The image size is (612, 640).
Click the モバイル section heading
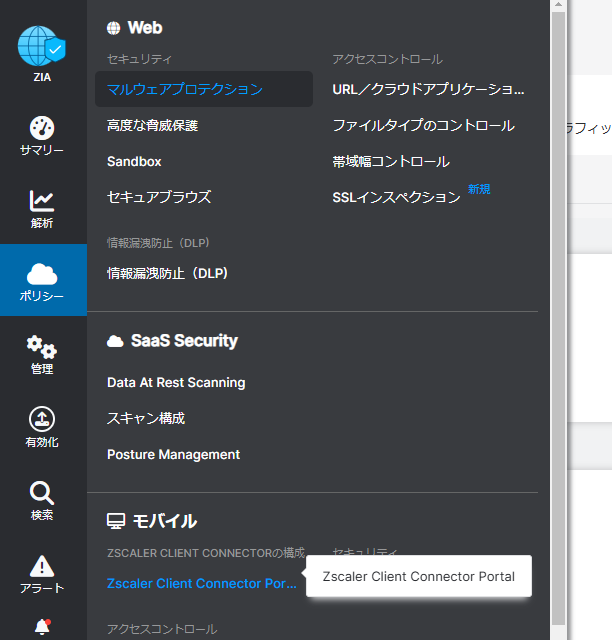165,521
